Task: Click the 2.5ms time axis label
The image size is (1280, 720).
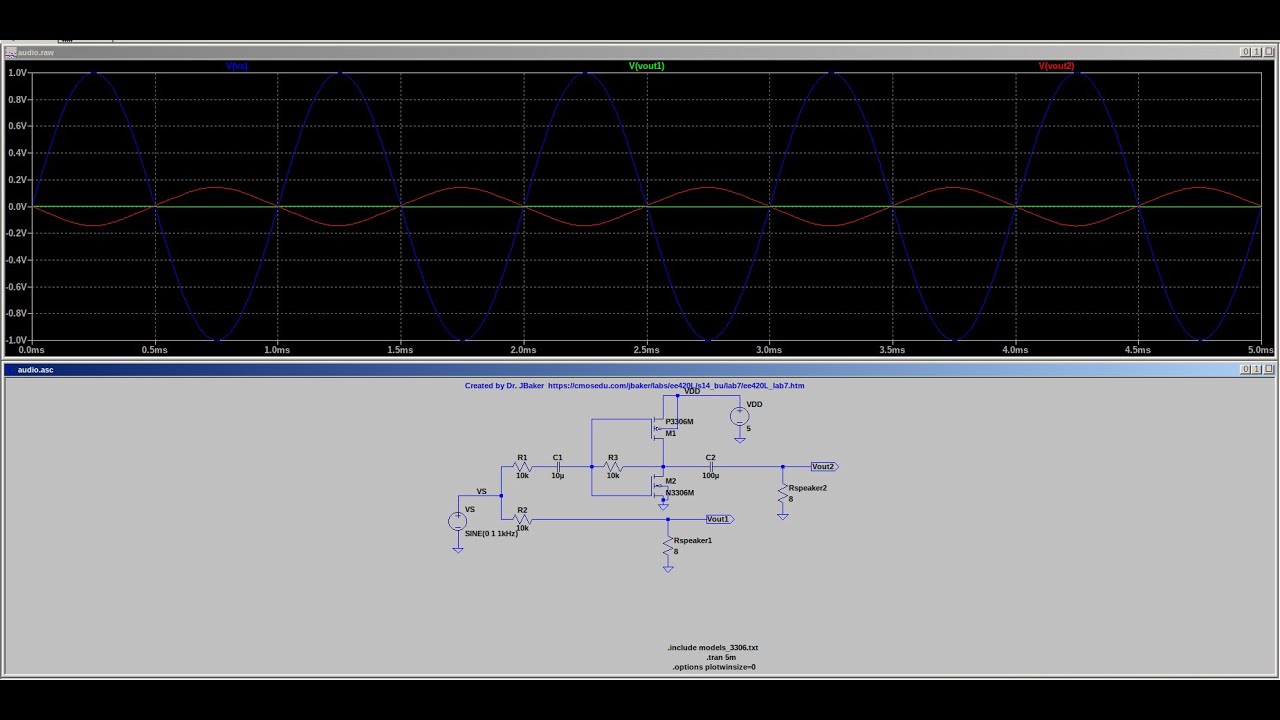Action: click(646, 350)
